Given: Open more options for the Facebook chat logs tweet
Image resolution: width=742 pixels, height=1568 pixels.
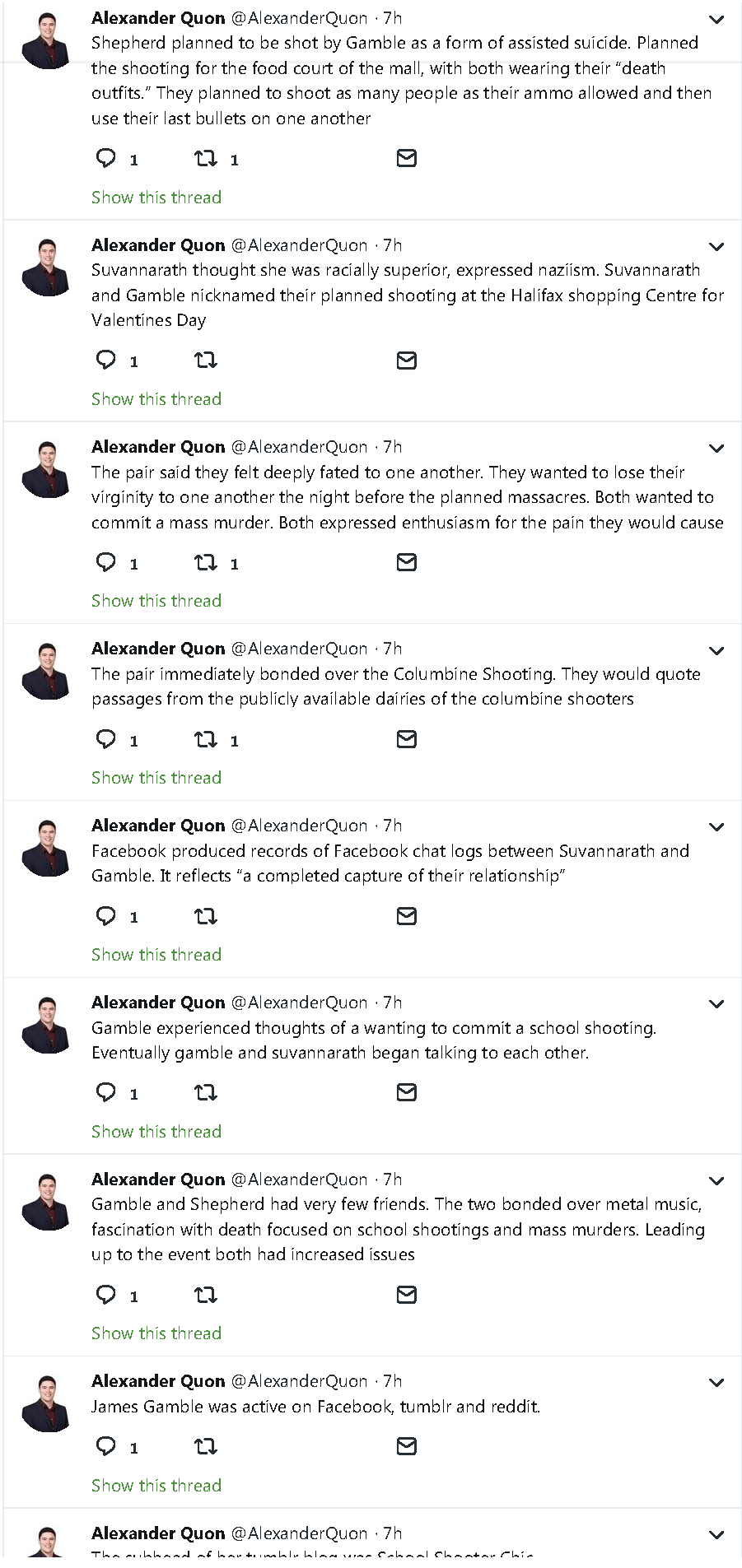Looking at the screenshot, I should [716, 827].
